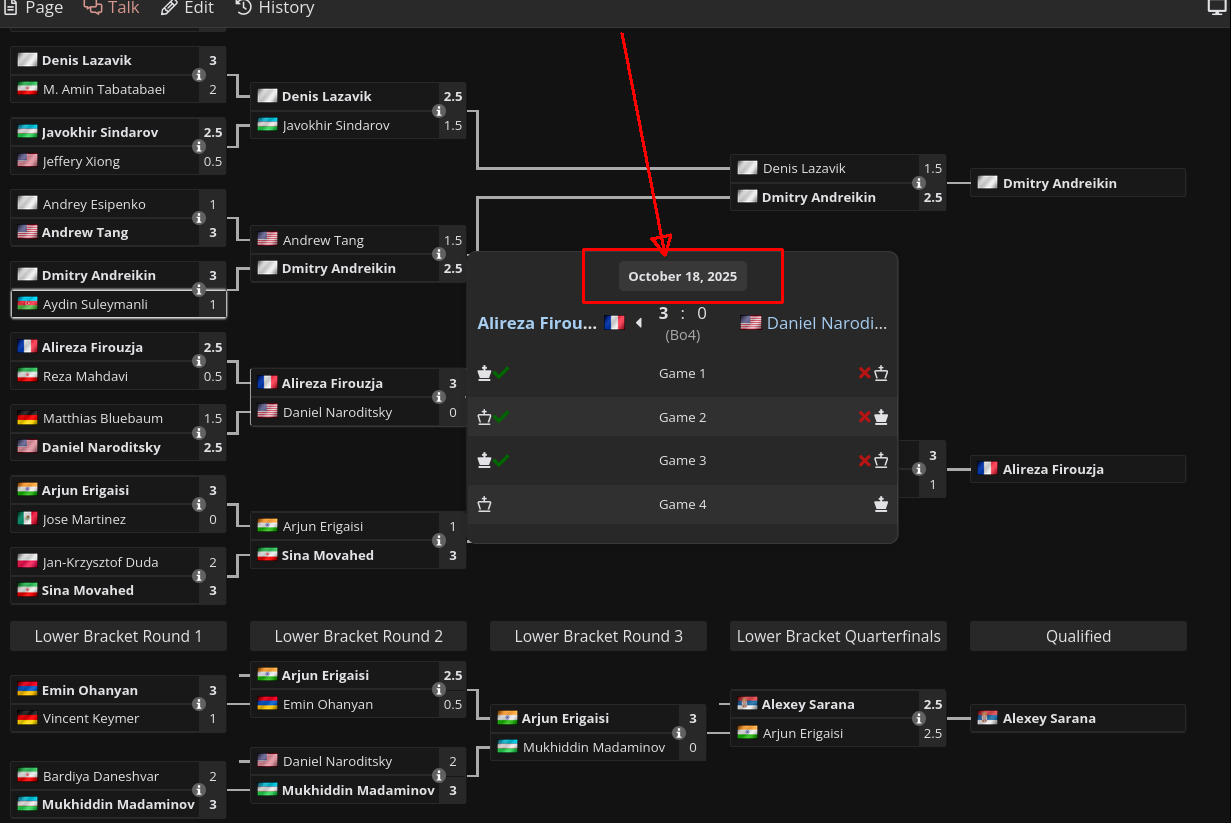Click the green check mark in Game 2
The image size is (1231, 823).
pyautogui.click(x=502, y=417)
